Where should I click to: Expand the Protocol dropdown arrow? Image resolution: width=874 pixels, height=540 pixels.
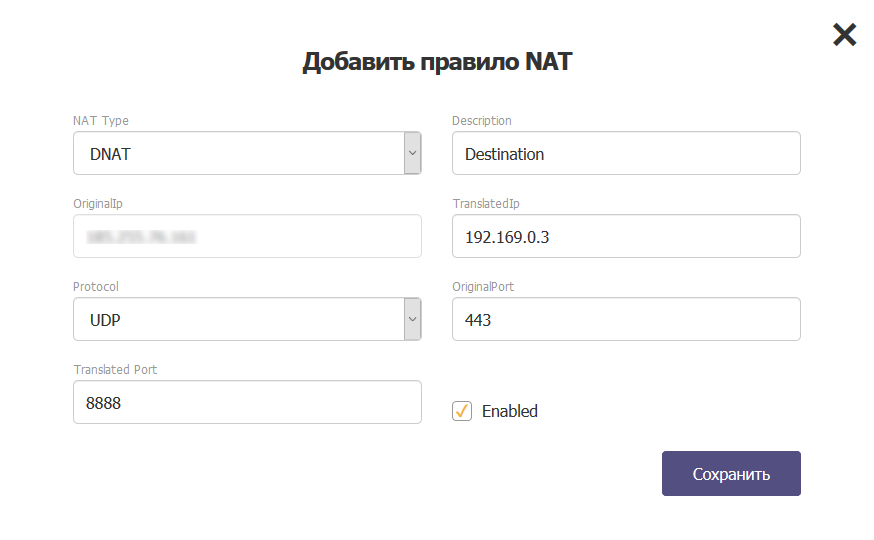point(412,320)
